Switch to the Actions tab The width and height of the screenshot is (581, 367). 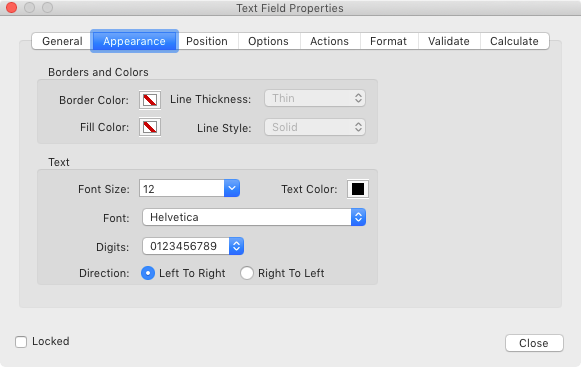coord(329,41)
